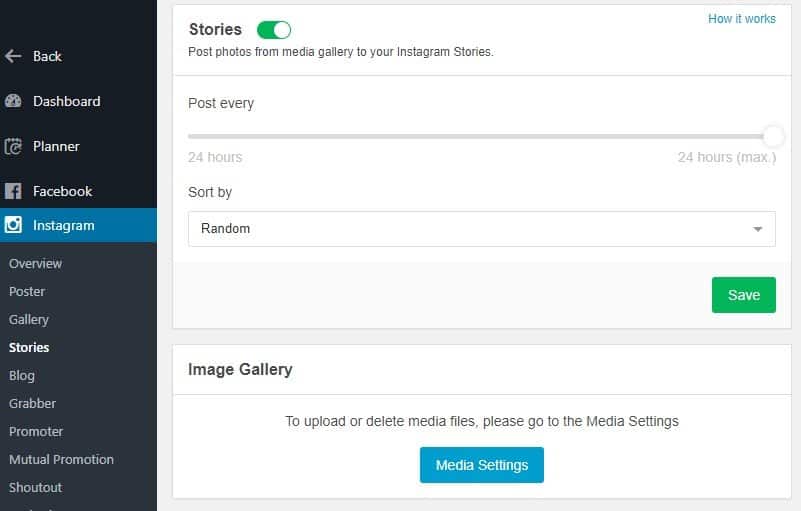Click the Post every slider handle
The height and width of the screenshot is (511, 801).
click(x=773, y=136)
